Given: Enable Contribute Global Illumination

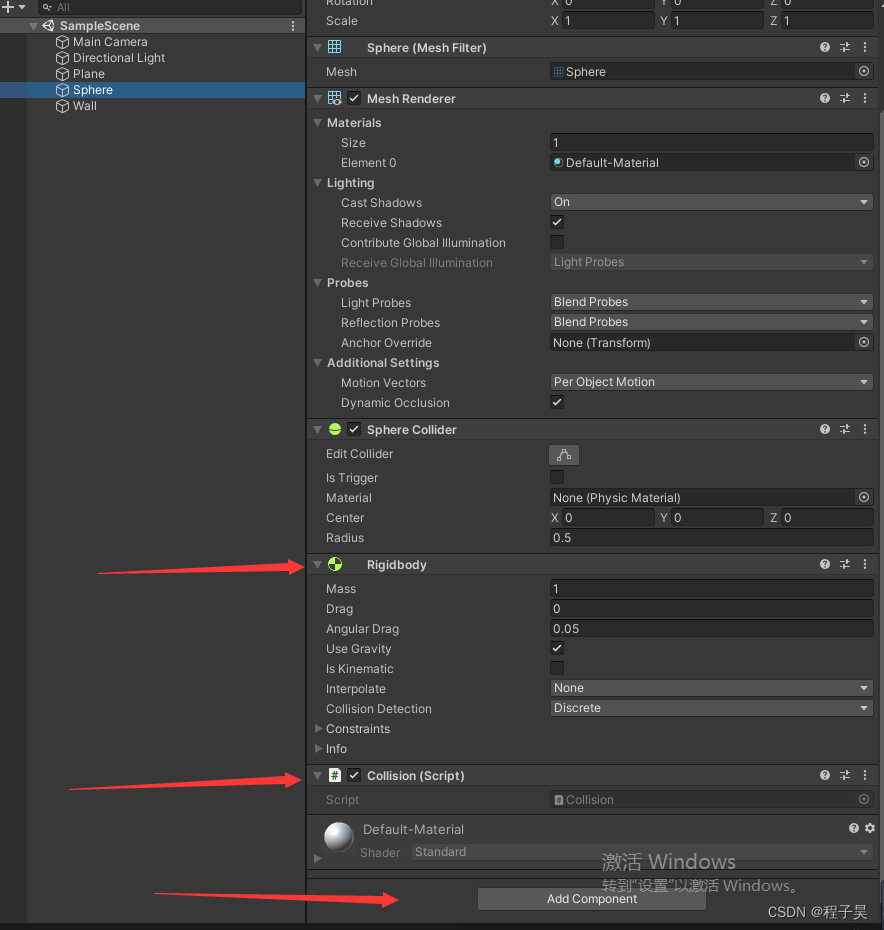Looking at the screenshot, I should (x=557, y=243).
